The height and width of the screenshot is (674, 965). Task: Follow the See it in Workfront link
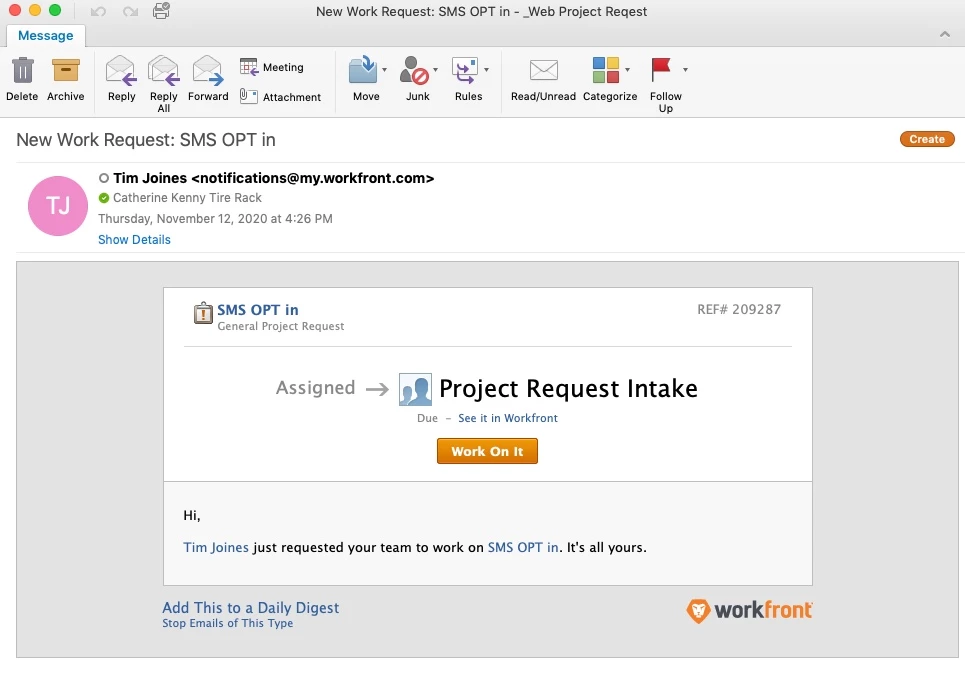(508, 418)
